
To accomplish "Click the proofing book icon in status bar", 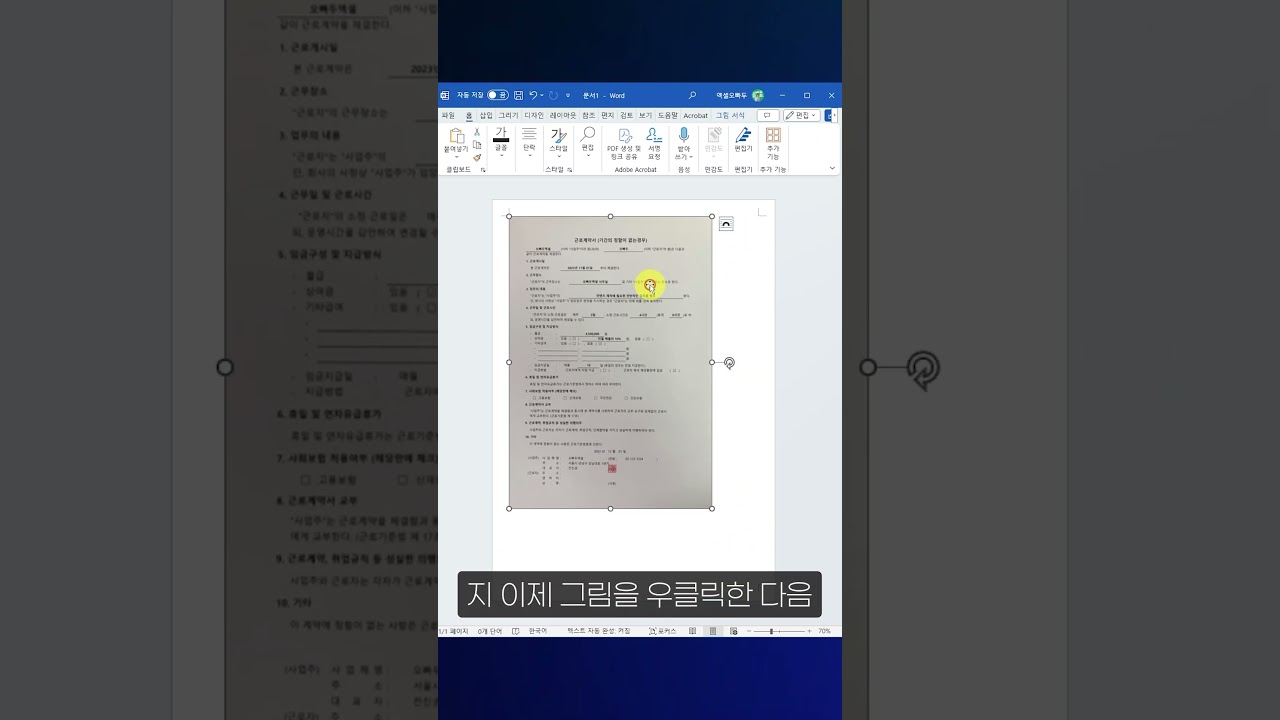I will (516, 631).
